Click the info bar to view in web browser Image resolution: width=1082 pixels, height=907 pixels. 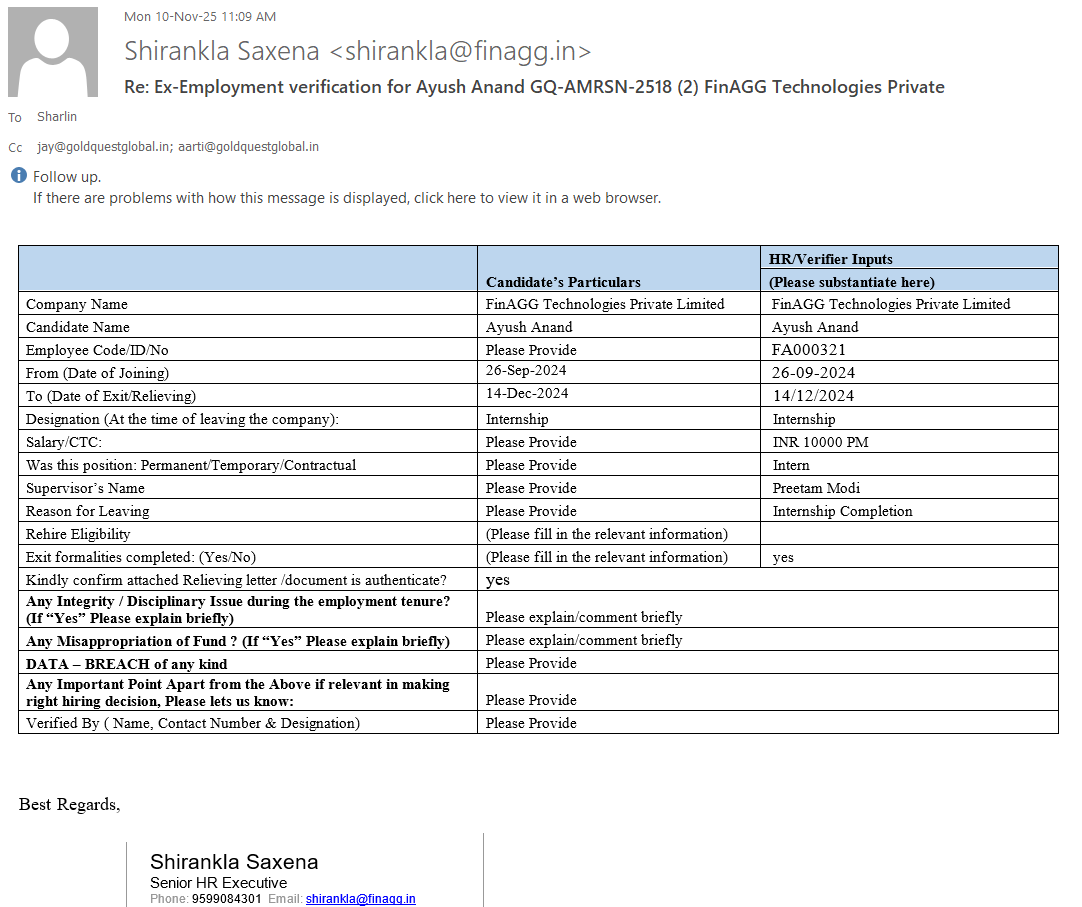coord(346,198)
